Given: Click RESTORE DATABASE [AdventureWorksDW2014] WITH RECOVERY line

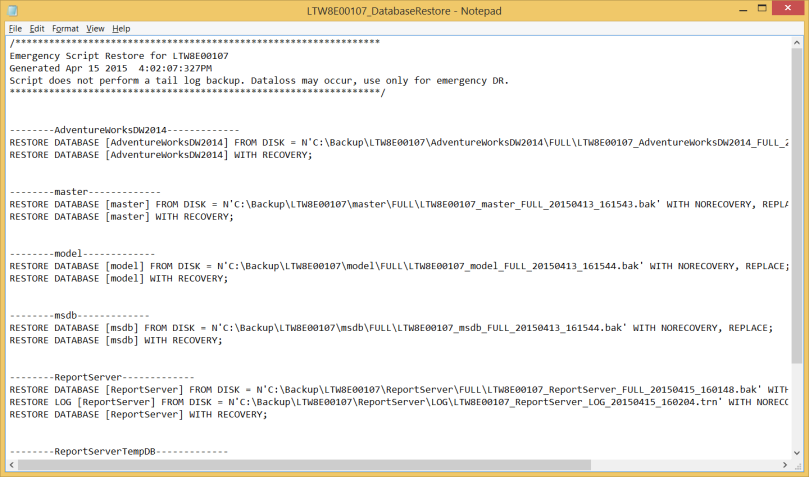Looking at the screenshot, I should (161, 155).
